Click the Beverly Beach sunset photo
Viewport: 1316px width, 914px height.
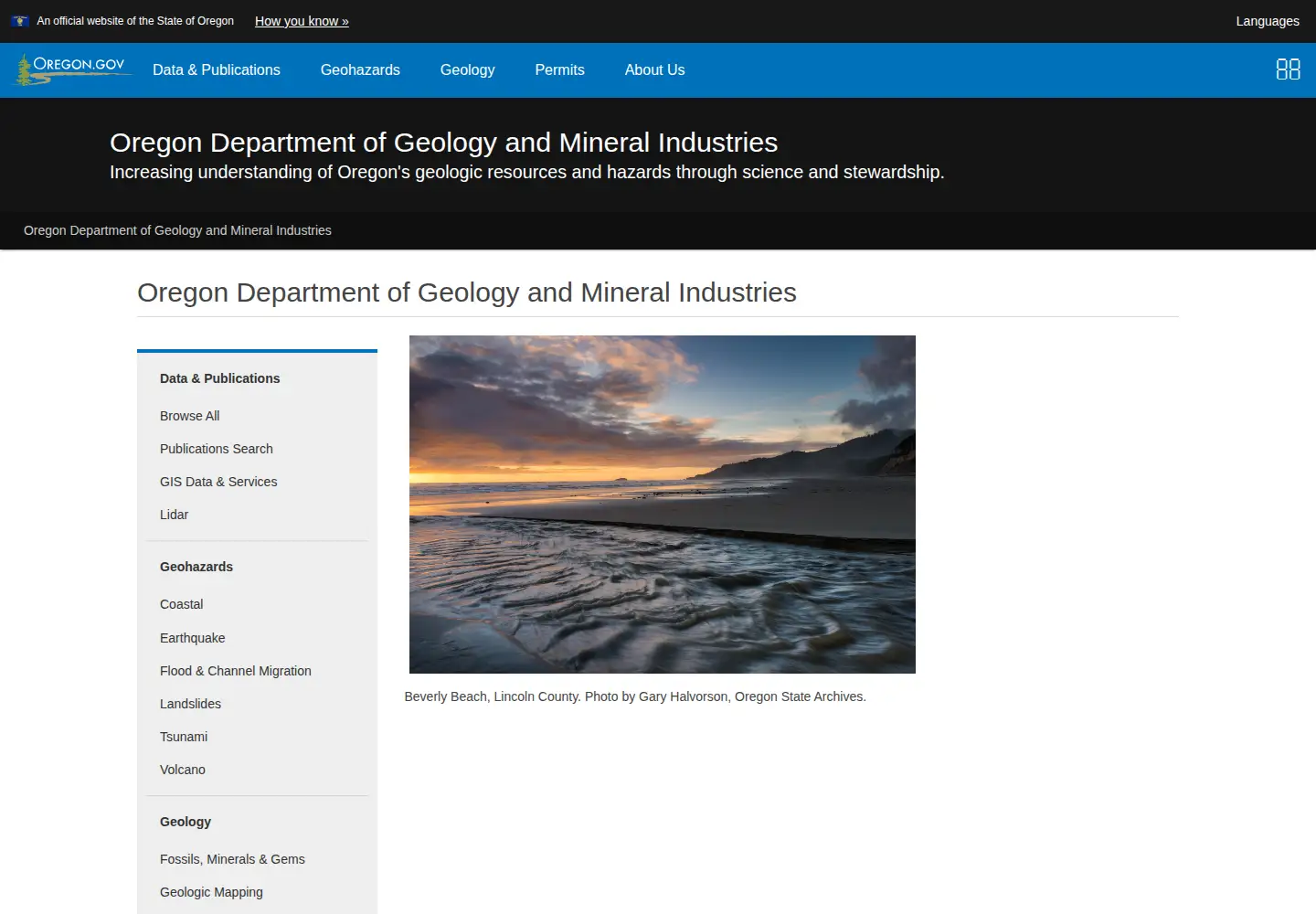coord(663,505)
